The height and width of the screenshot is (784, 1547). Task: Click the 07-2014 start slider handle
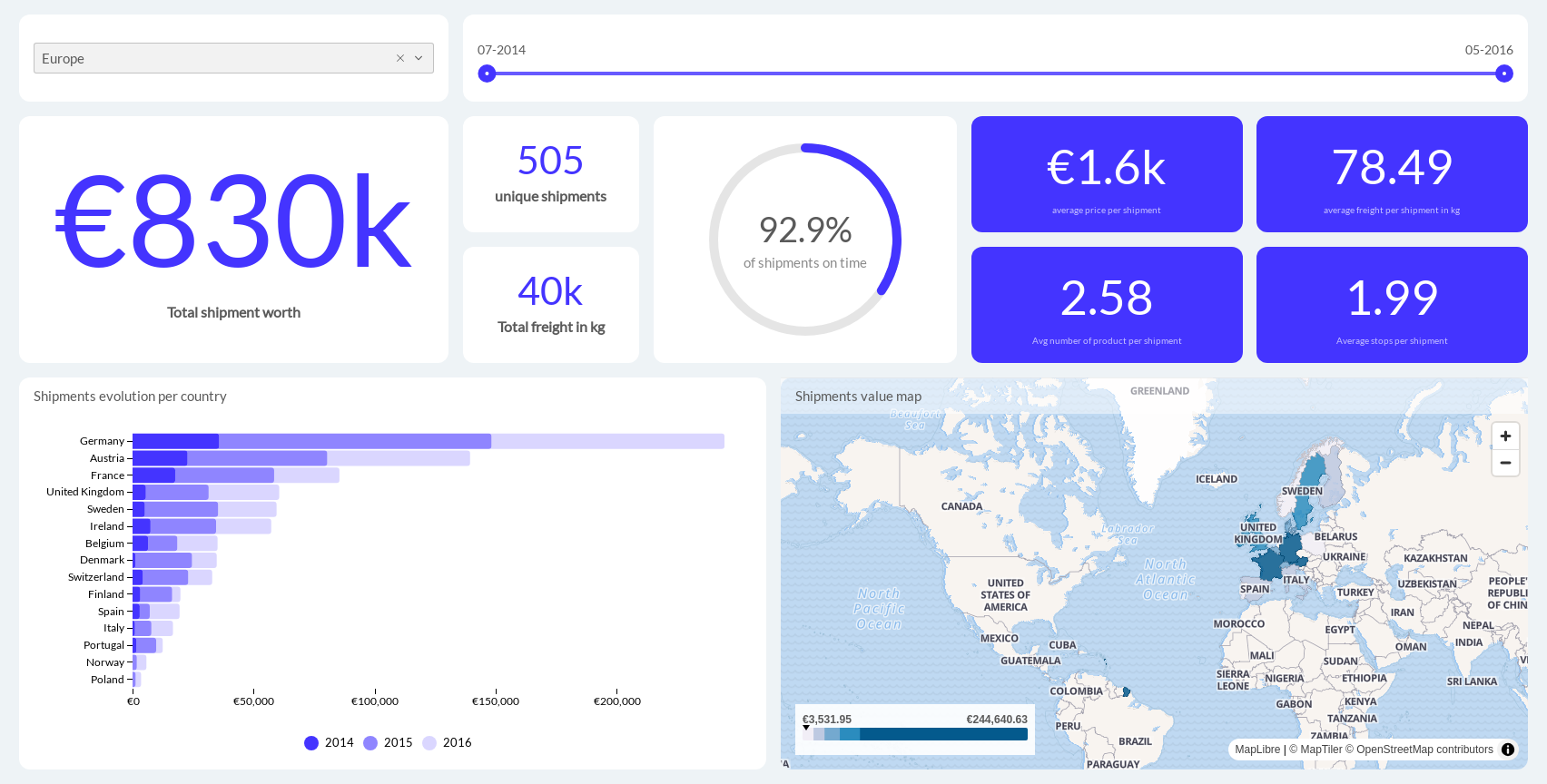point(488,73)
